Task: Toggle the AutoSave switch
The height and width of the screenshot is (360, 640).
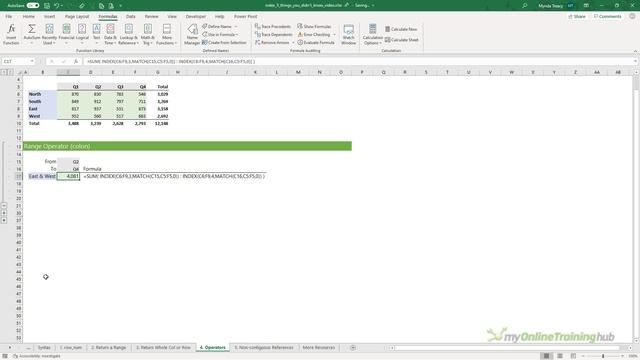Action: coord(33,5)
